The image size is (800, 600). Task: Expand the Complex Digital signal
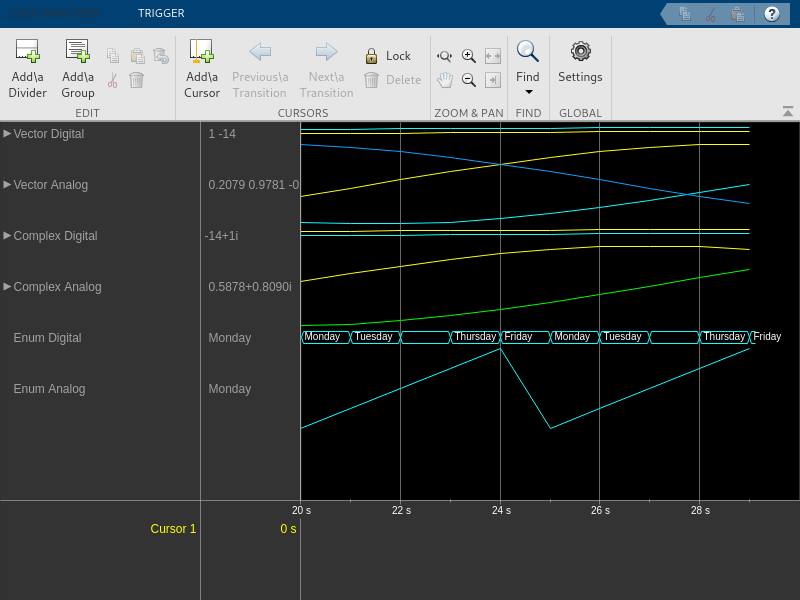[x=7, y=235]
